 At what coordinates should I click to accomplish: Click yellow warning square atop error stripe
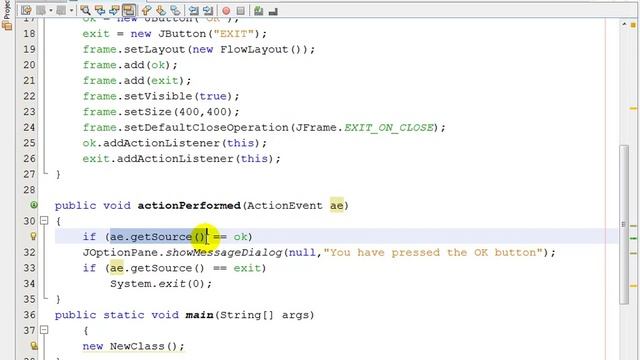[633, 25]
